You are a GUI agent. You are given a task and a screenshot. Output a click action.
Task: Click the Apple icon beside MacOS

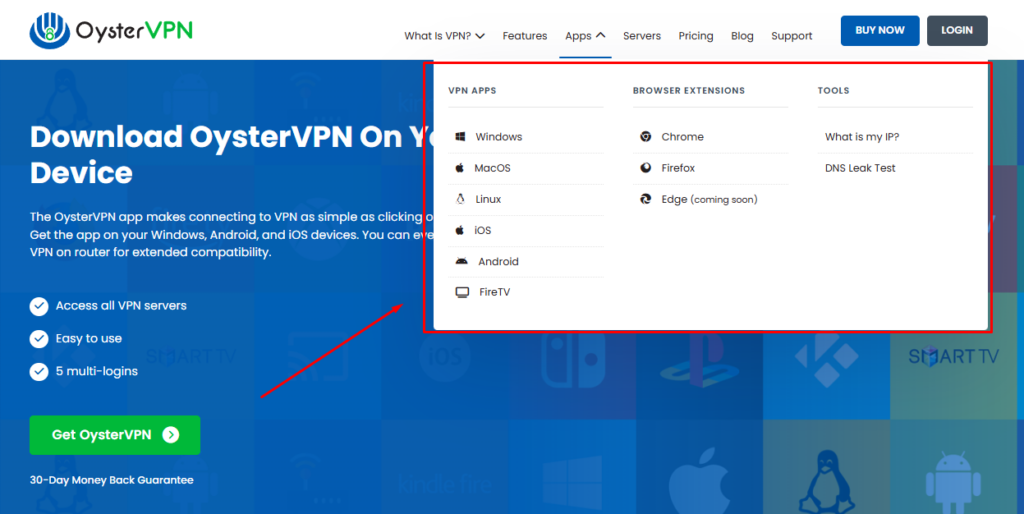(x=460, y=168)
